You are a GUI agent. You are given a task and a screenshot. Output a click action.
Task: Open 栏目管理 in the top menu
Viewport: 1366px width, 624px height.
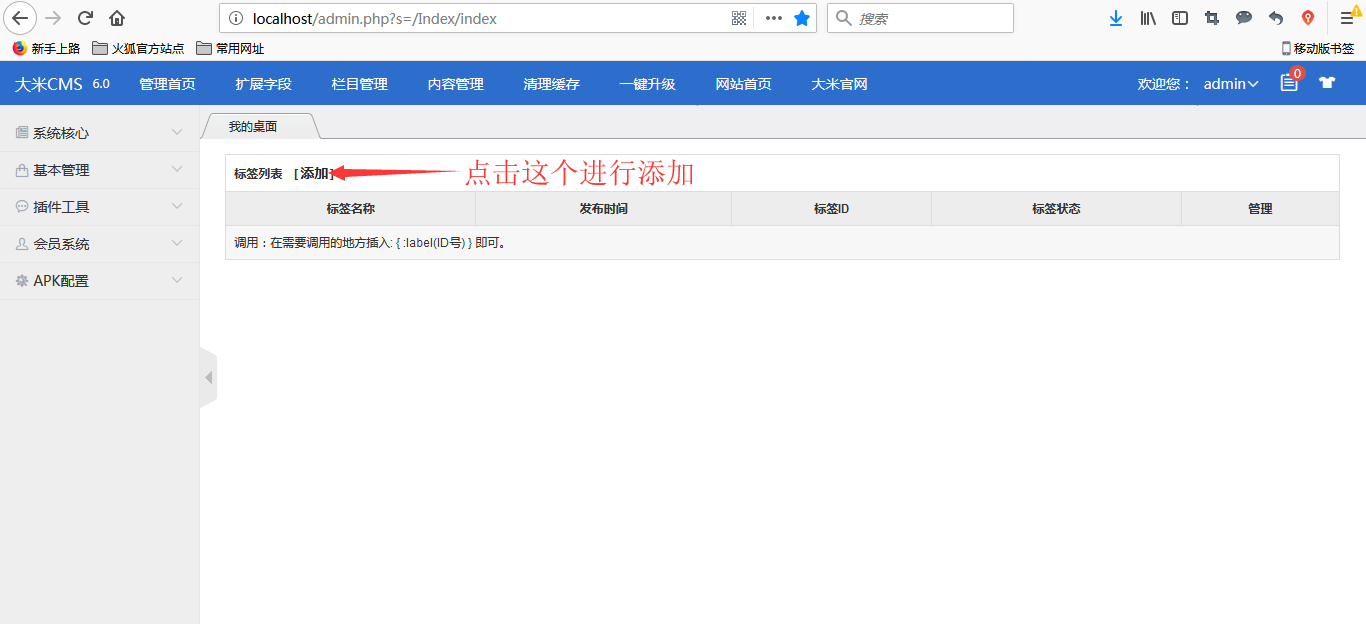pos(359,84)
